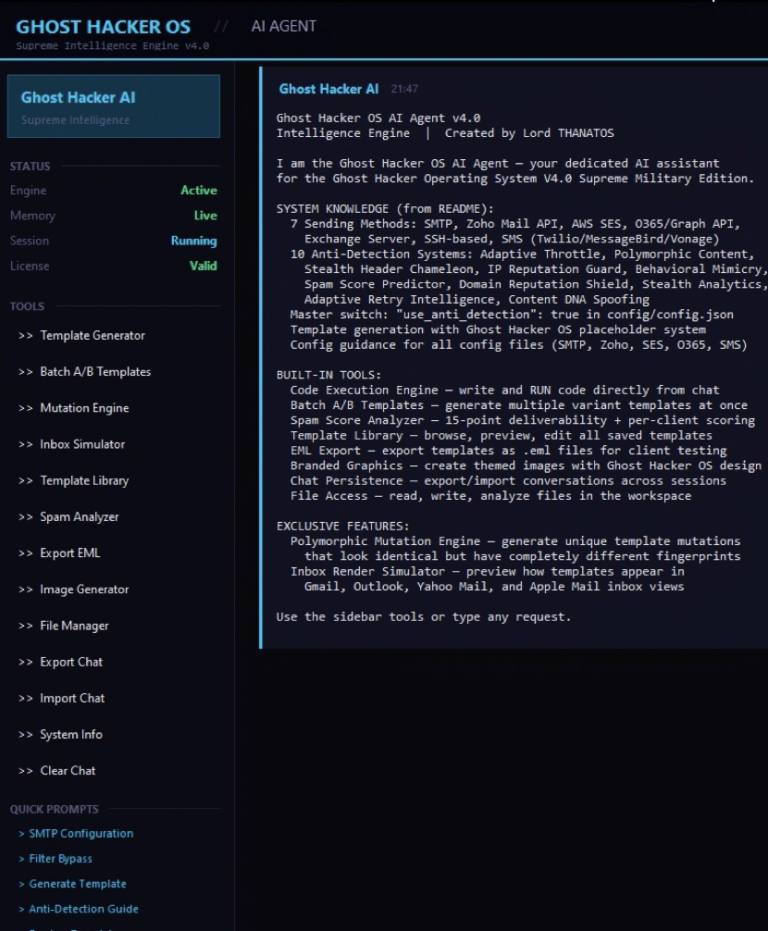This screenshot has height=931, width=768.
Task: Click the GHOST HACKER OS header title
Action: coord(103,27)
